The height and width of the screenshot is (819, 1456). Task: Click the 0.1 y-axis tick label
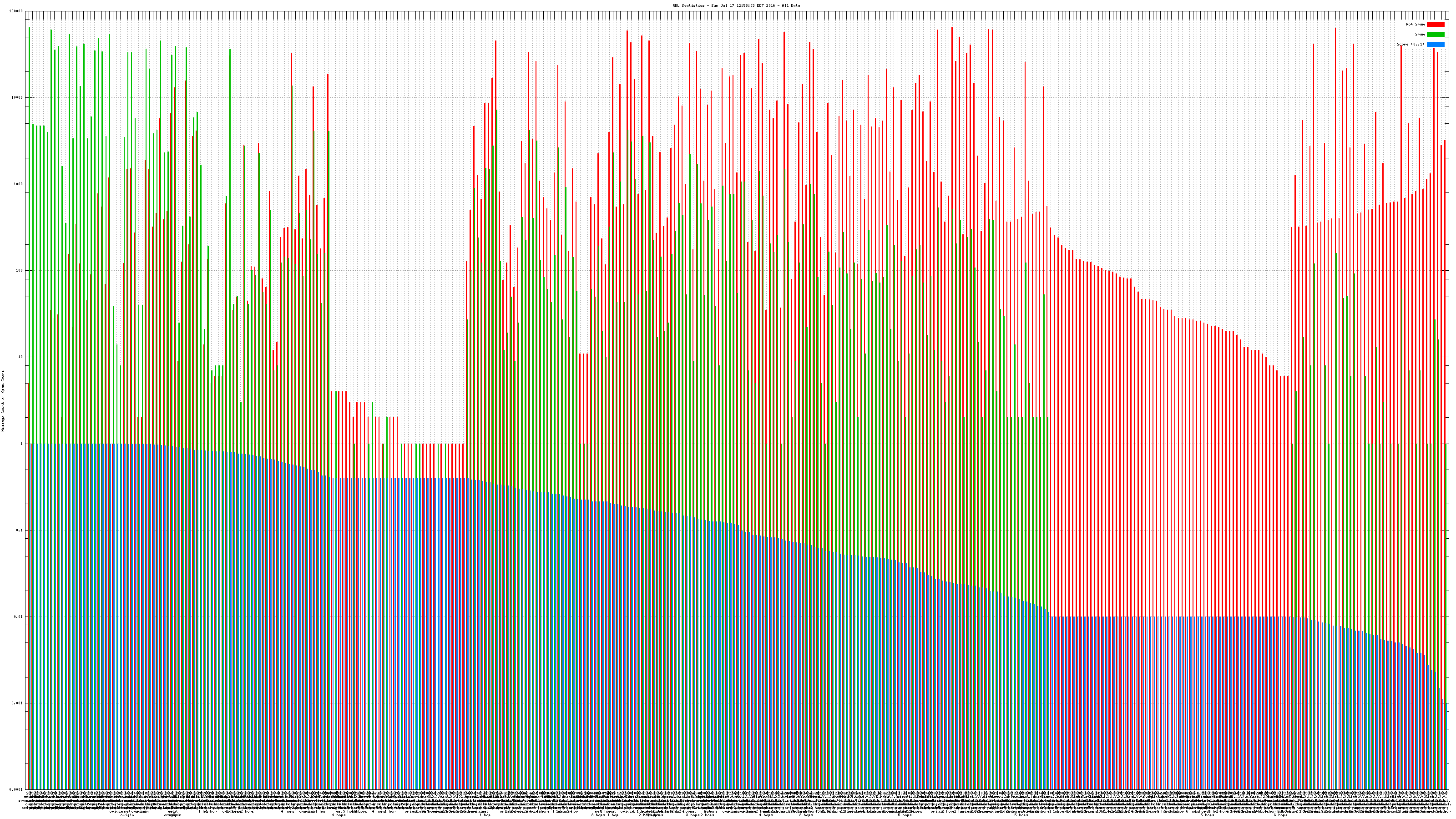tap(20, 530)
